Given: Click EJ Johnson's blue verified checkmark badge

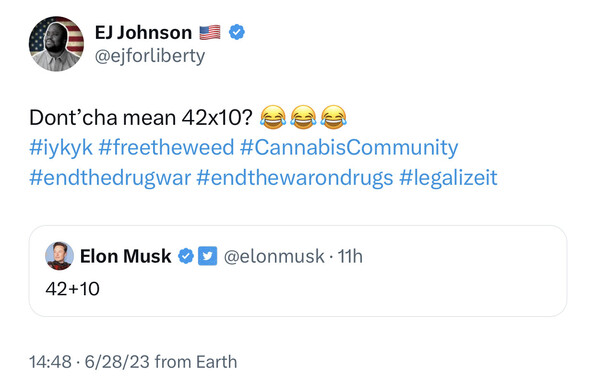Looking at the screenshot, I should coord(237,32).
